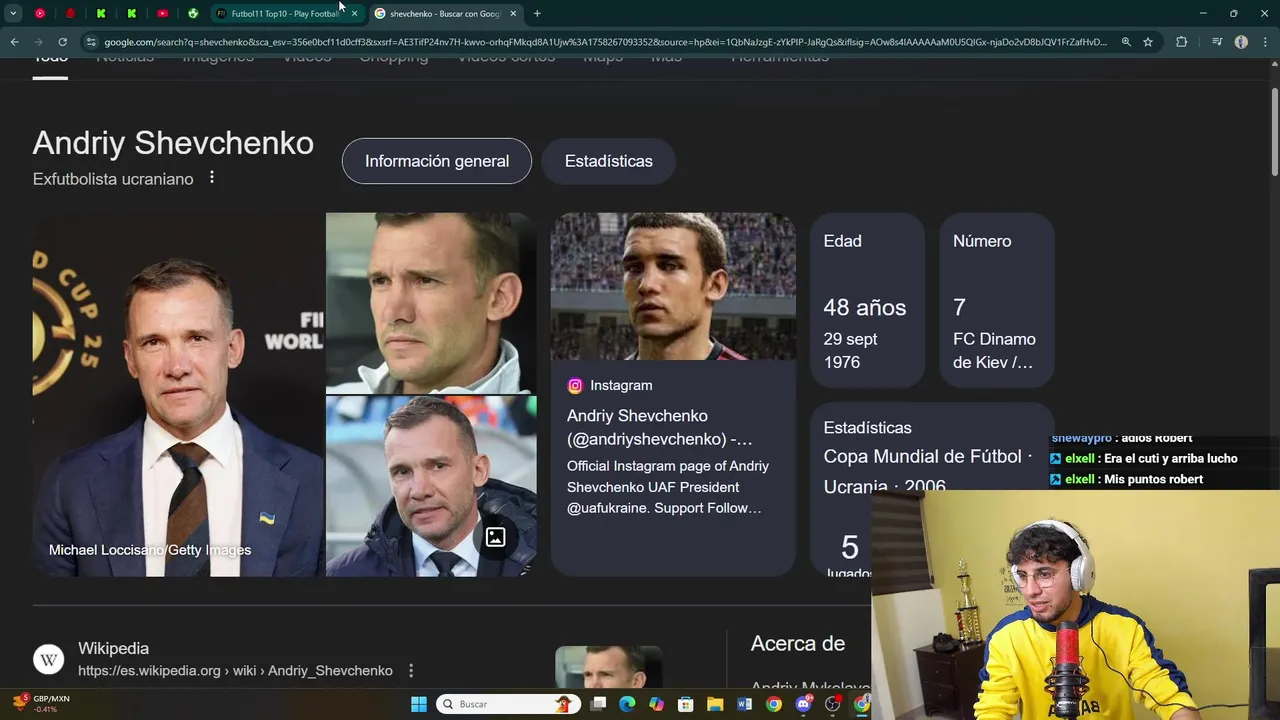This screenshot has width=1280, height=720.
Task: Select the Información general chip
Action: (437, 161)
